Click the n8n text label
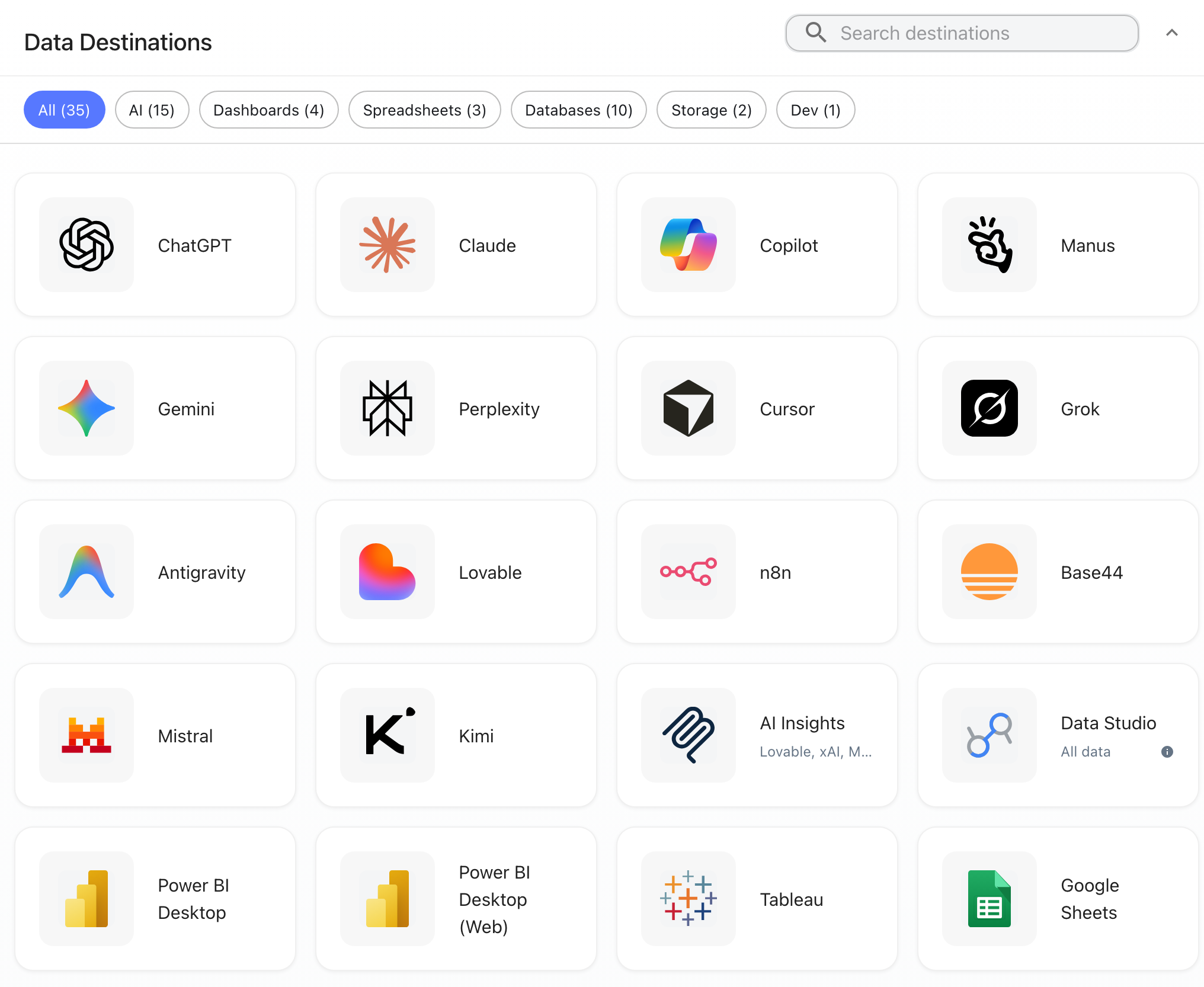 [x=776, y=572]
